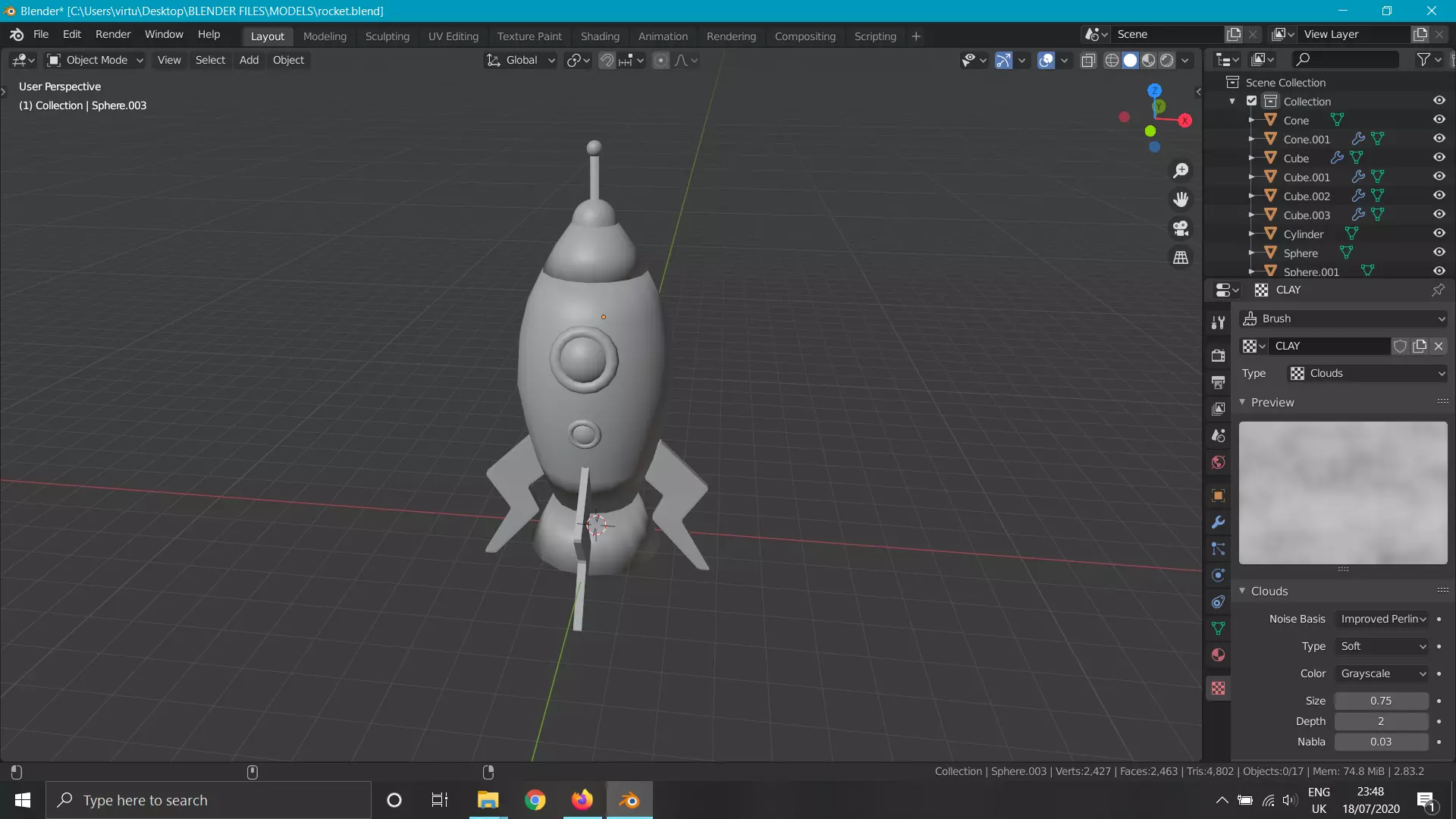Hide the Cylinder object with eye icon
Screen dimensions: 1456x819
[x=1439, y=234]
